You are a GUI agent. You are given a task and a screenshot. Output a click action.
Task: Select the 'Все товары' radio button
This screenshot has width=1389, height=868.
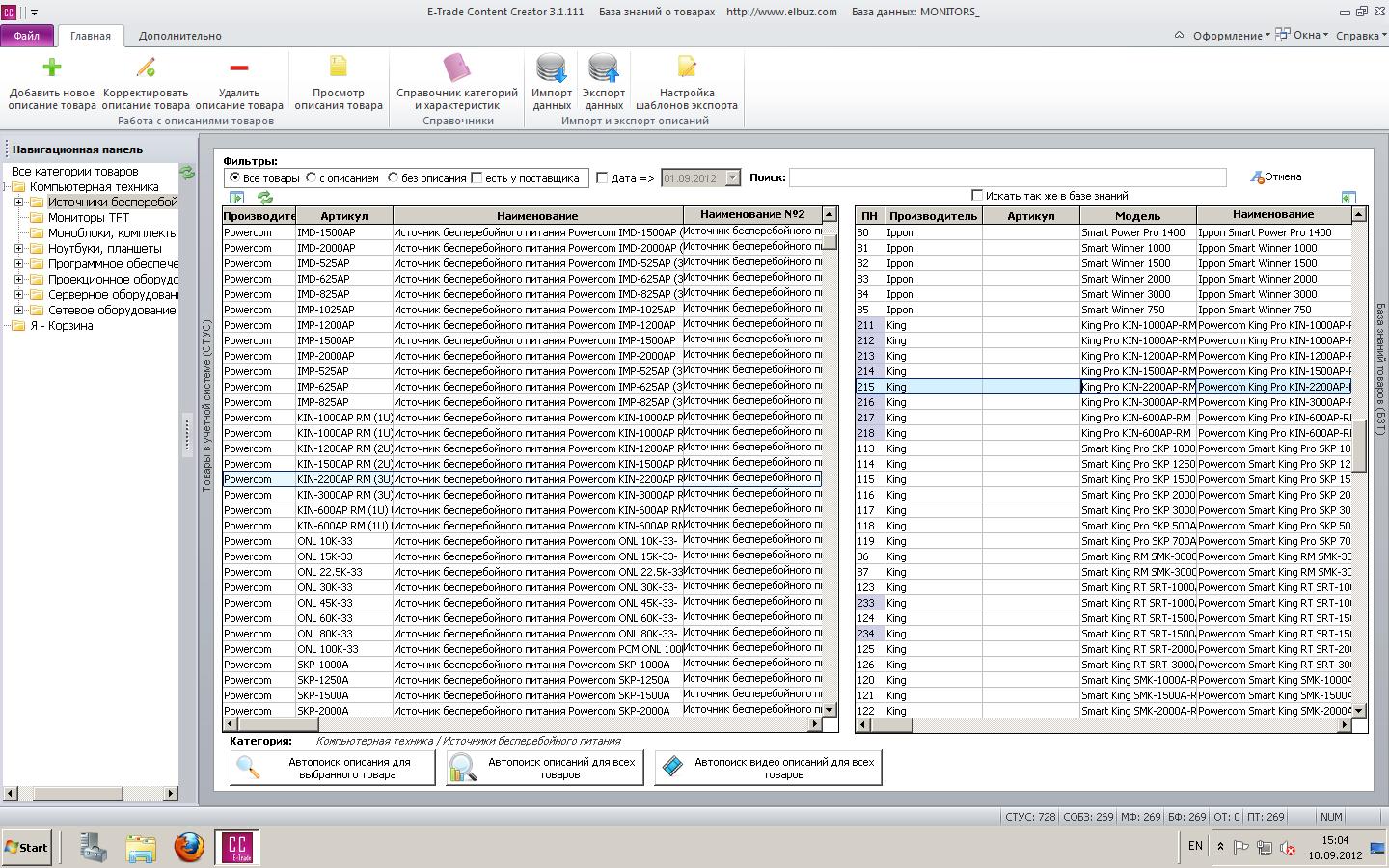point(235,177)
